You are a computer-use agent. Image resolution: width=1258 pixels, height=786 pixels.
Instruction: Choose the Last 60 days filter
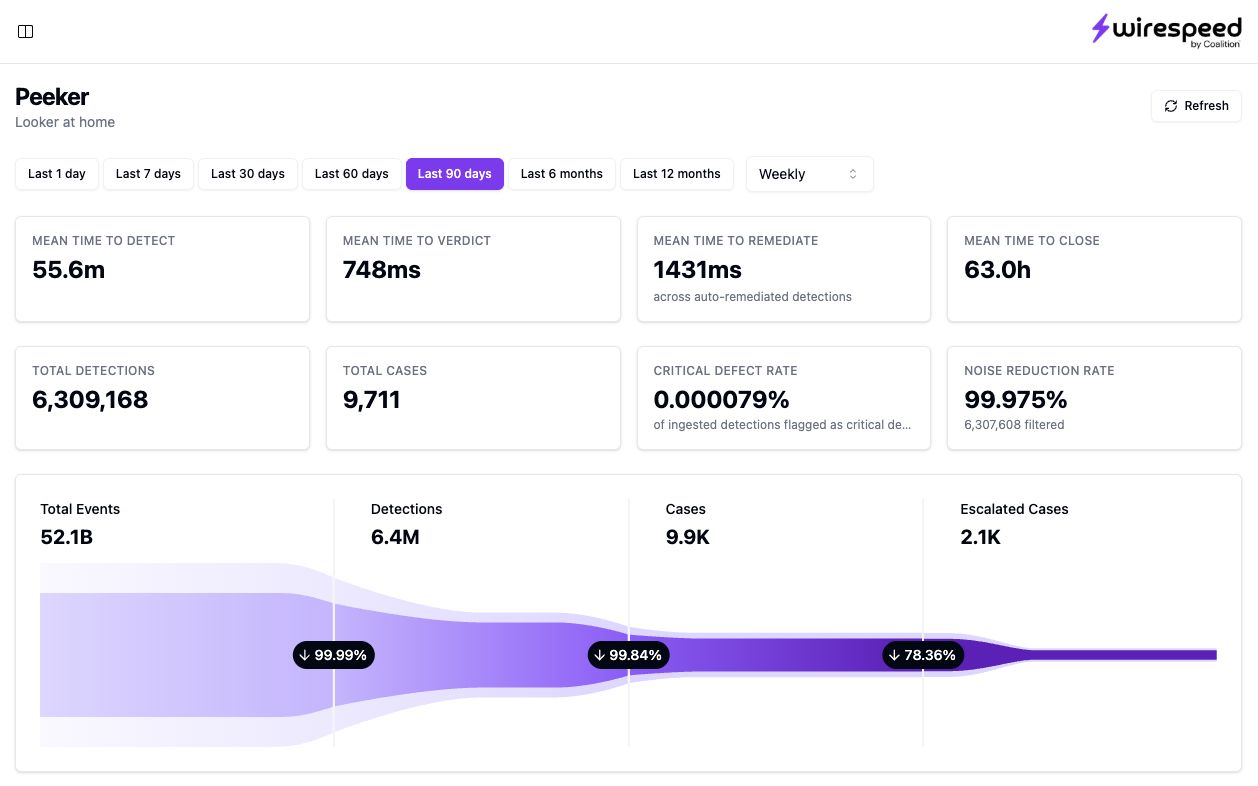pos(352,174)
